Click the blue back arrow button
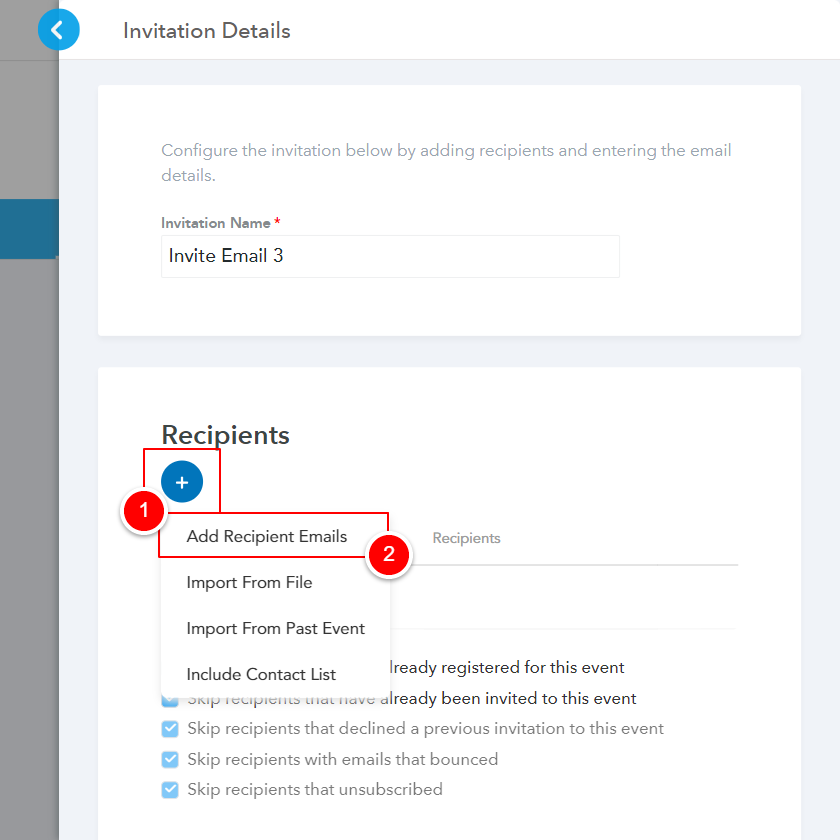The width and height of the screenshot is (840, 840). click(x=58, y=30)
